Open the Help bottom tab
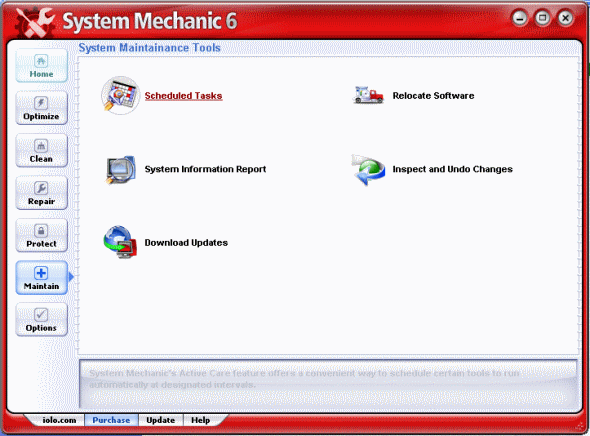This screenshot has width=590, height=436. pos(201,420)
